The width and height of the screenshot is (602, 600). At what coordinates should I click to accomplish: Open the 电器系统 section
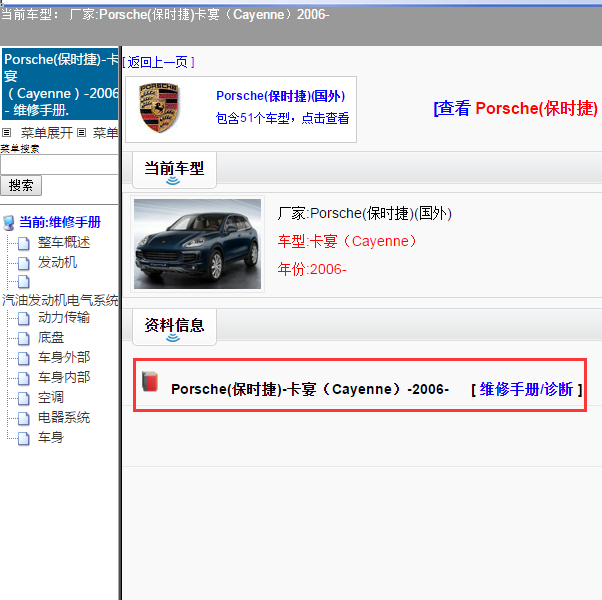pos(64,417)
